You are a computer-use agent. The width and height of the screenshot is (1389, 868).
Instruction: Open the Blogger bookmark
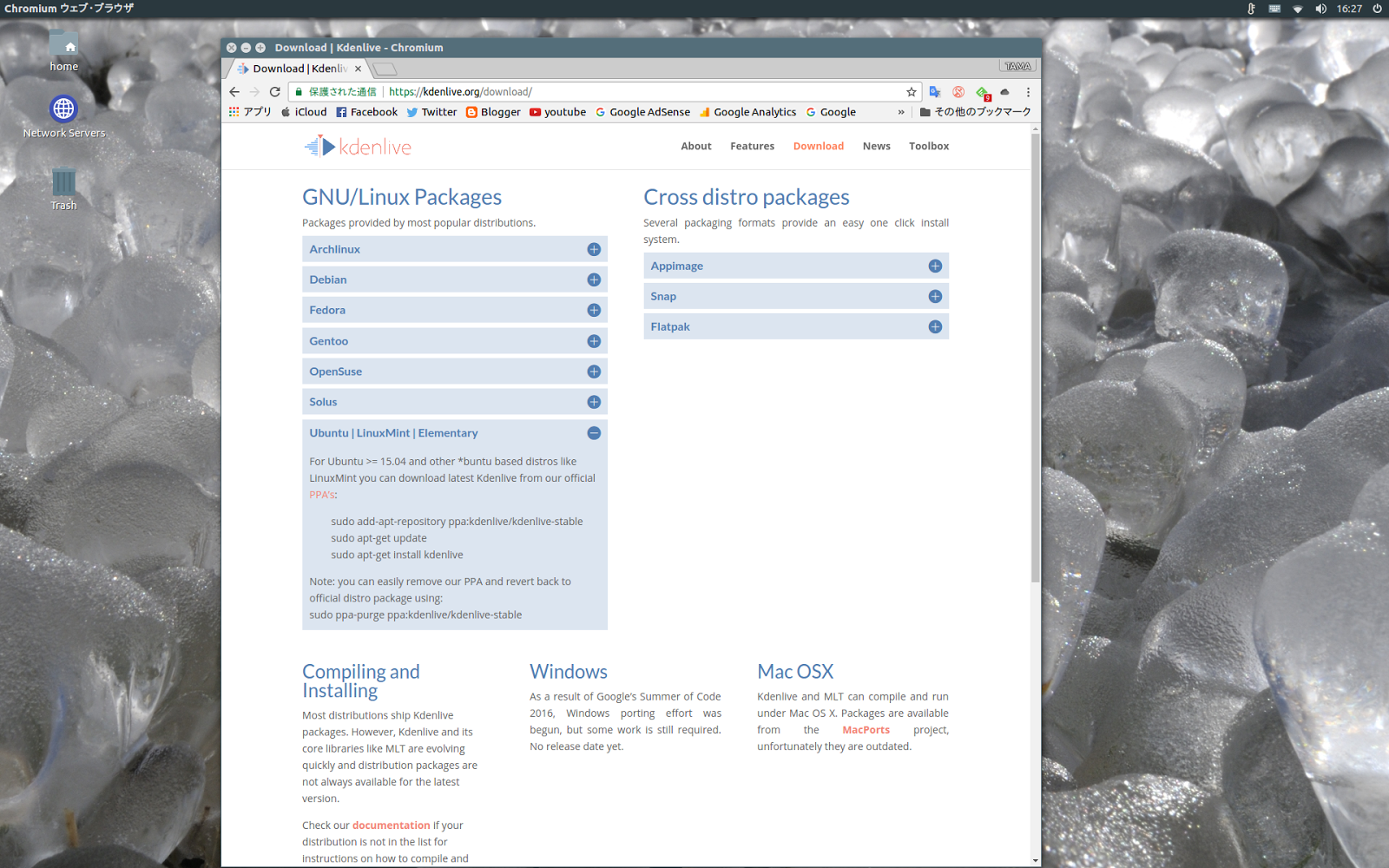493,112
